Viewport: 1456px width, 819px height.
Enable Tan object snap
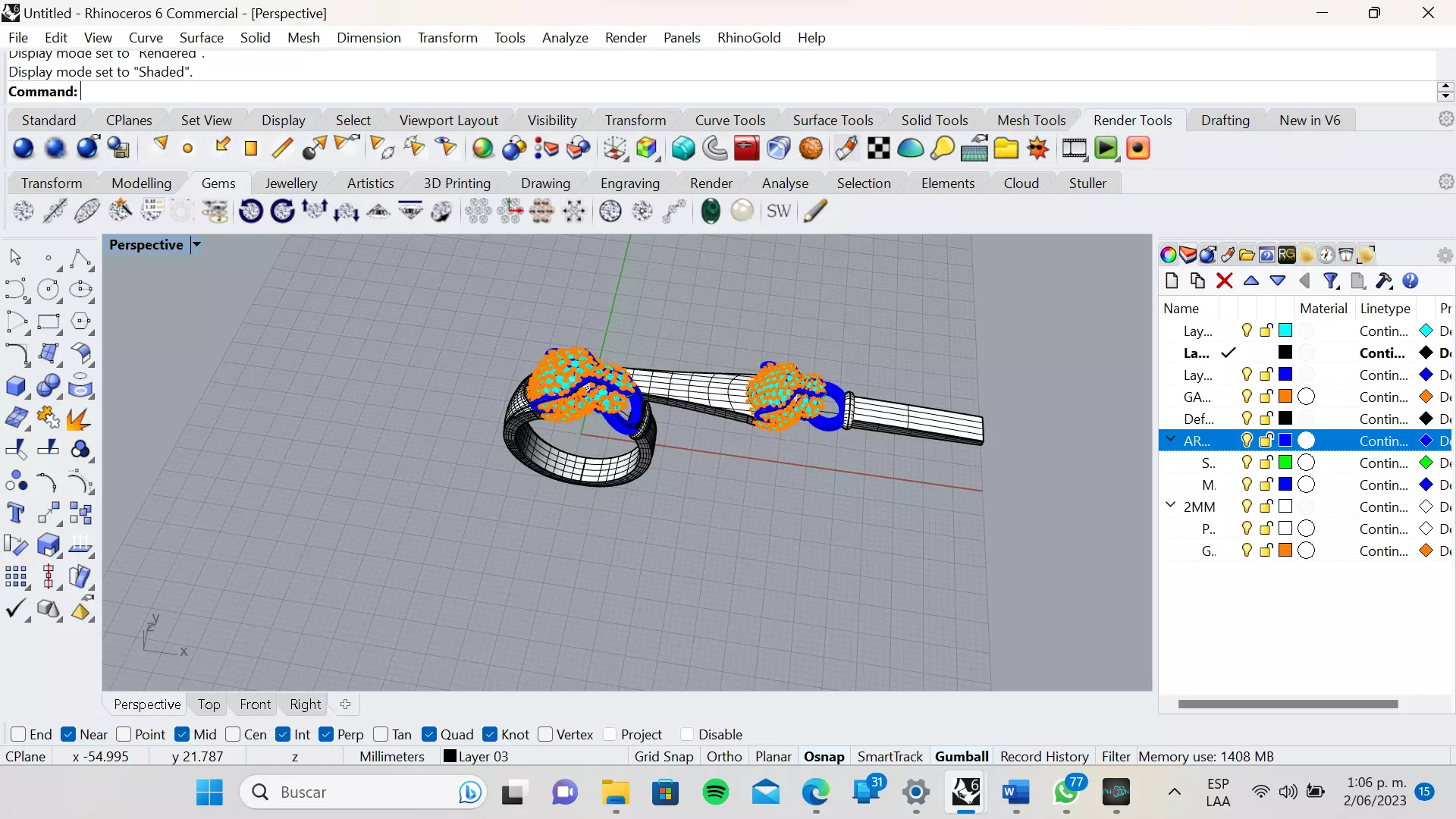coord(381,734)
